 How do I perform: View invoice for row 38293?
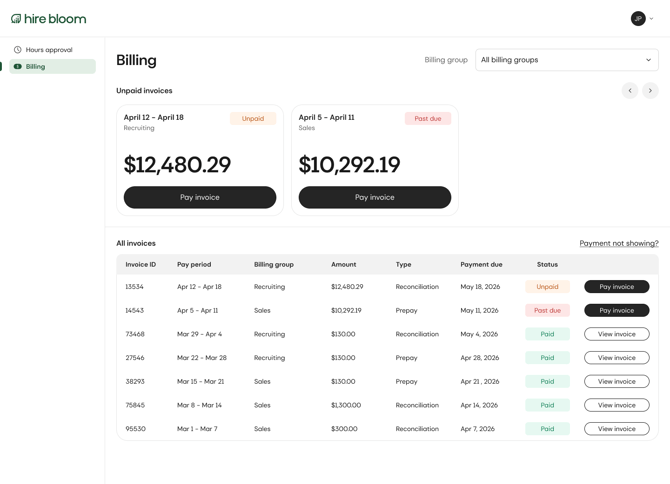(617, 381)
